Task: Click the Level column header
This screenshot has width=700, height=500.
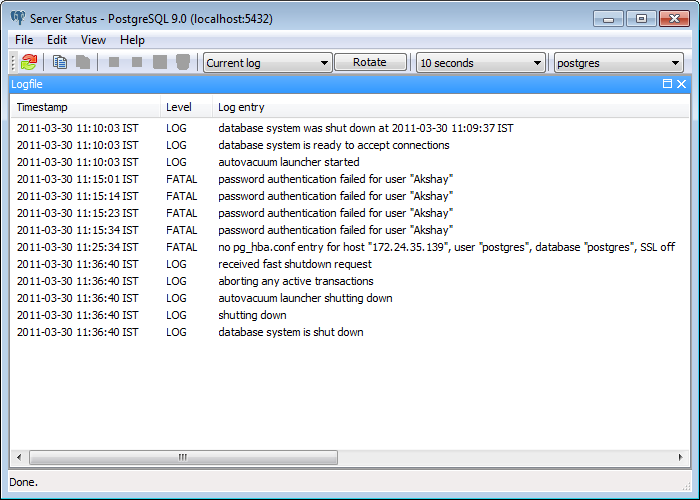Action: pos(185,106)
